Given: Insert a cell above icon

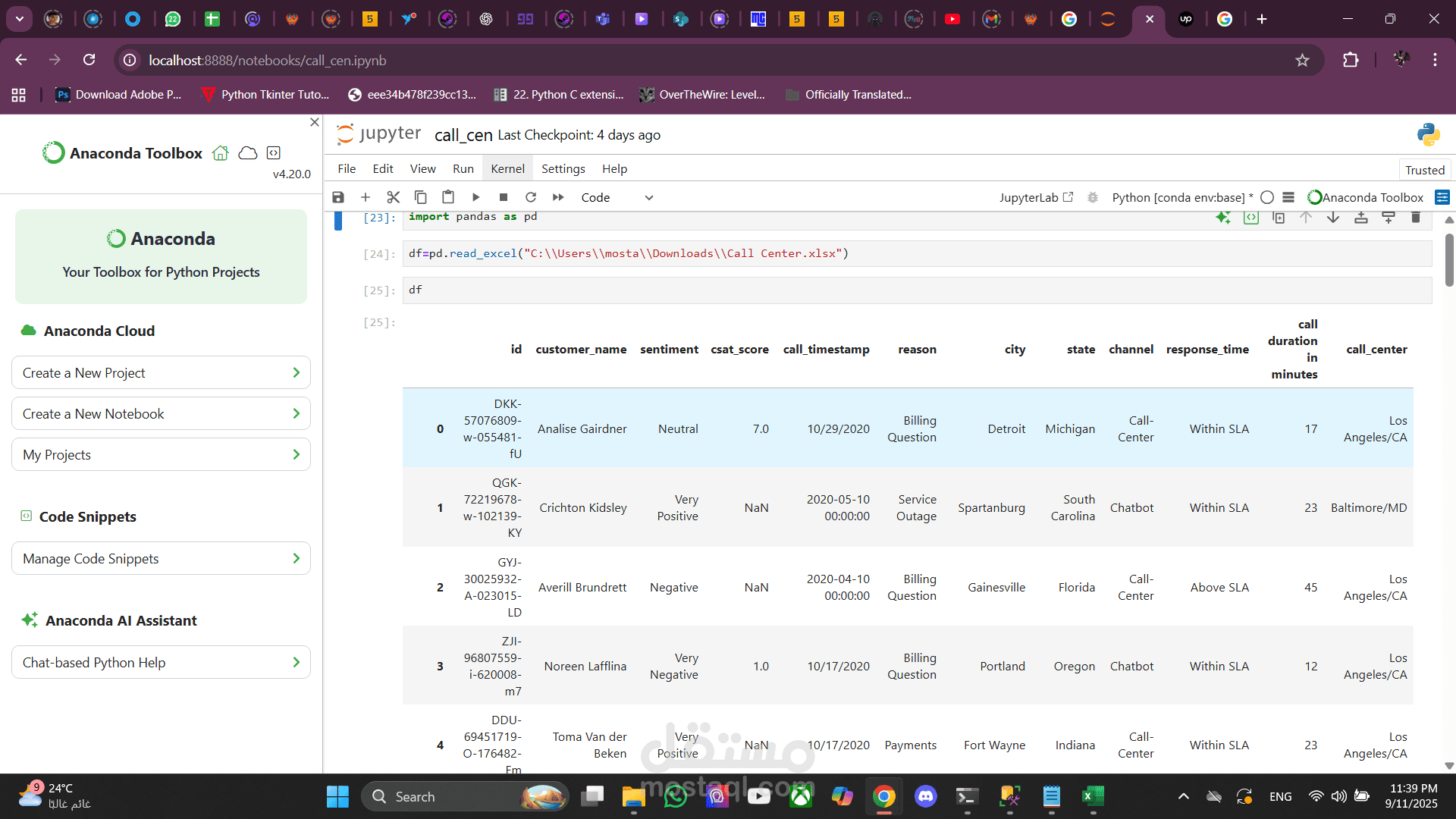Looking at the screenshot, I should [x=1361, y=218].
